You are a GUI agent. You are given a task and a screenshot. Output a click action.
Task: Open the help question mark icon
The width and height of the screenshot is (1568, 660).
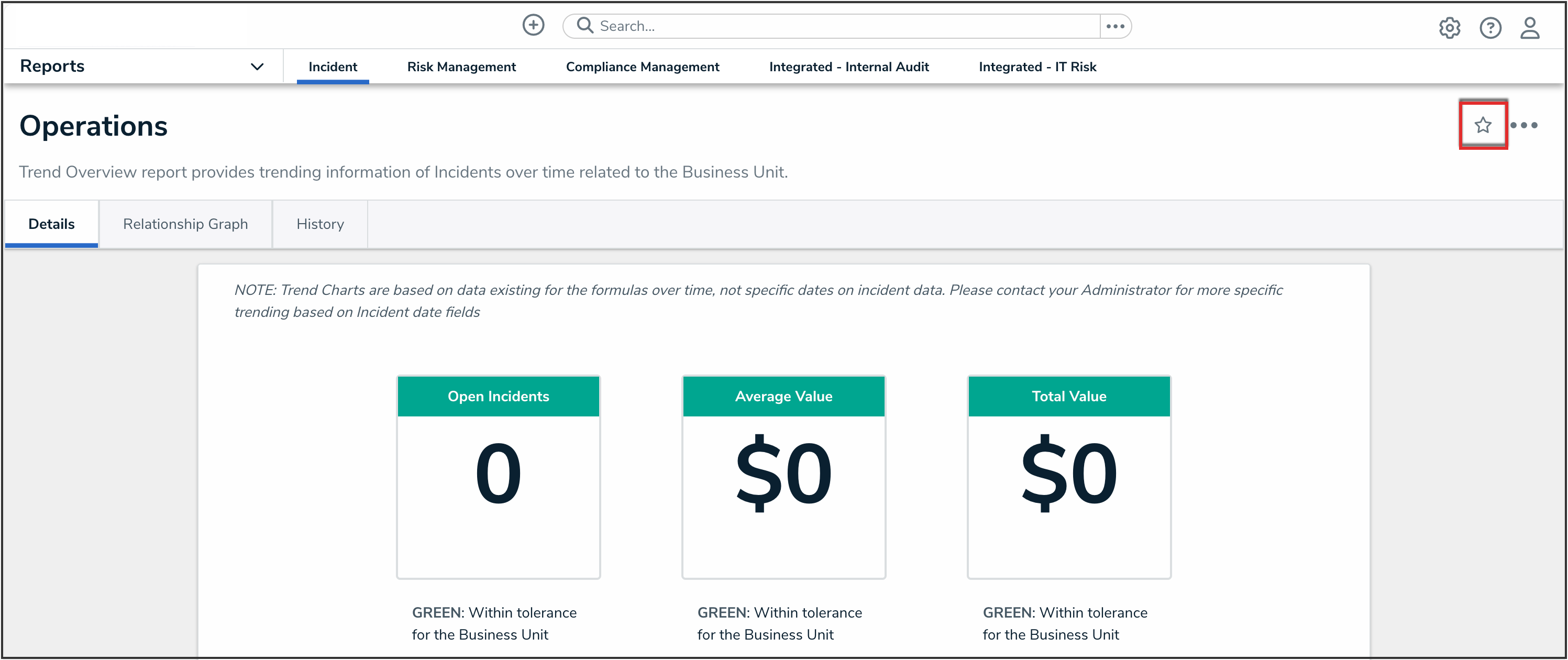pyautogui.click(x=1490, y=28)
